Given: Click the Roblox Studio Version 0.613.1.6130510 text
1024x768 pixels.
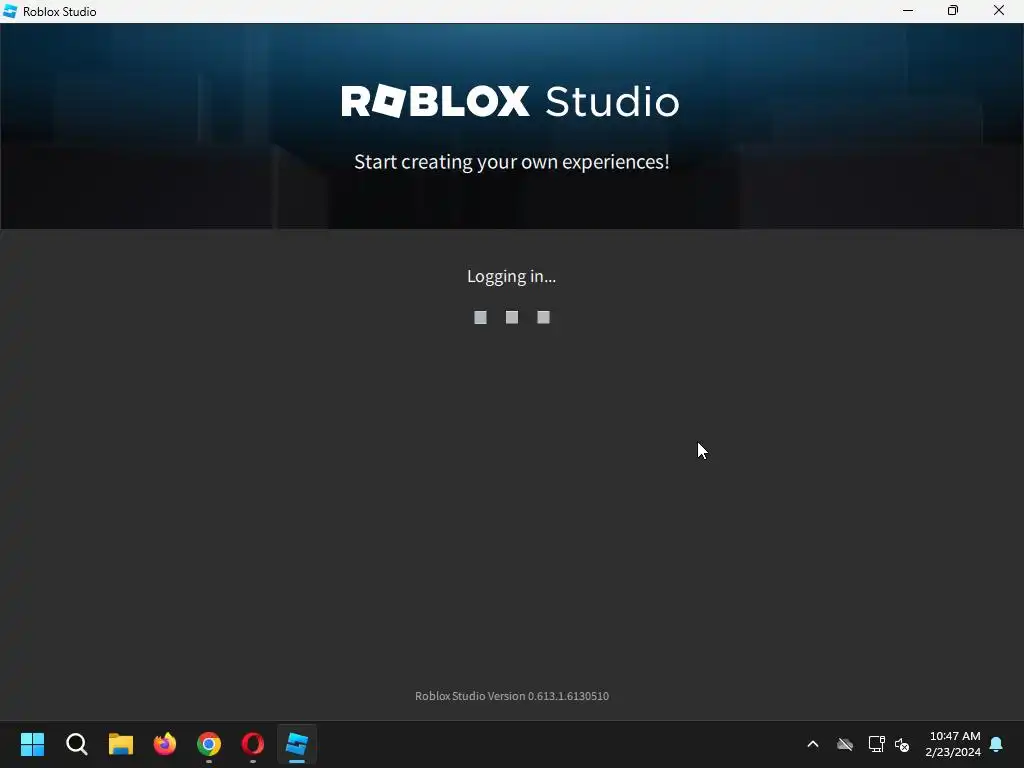Looking at the screenshot, I should [512, 696].
